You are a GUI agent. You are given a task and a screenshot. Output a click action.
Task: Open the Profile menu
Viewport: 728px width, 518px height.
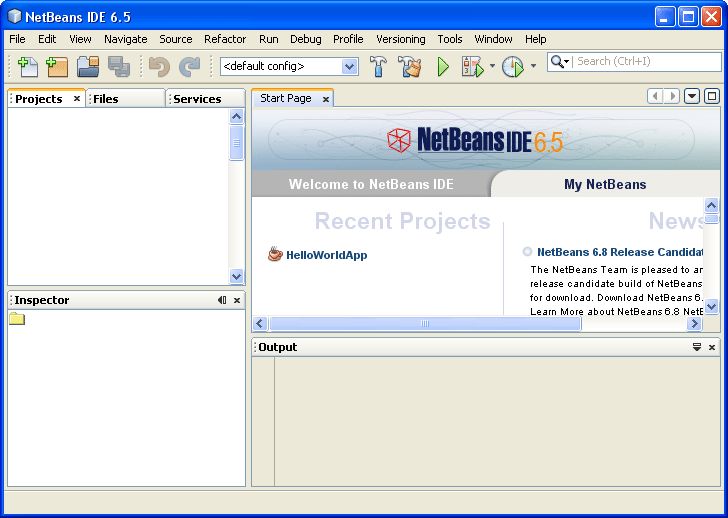[x=348, y=39]
